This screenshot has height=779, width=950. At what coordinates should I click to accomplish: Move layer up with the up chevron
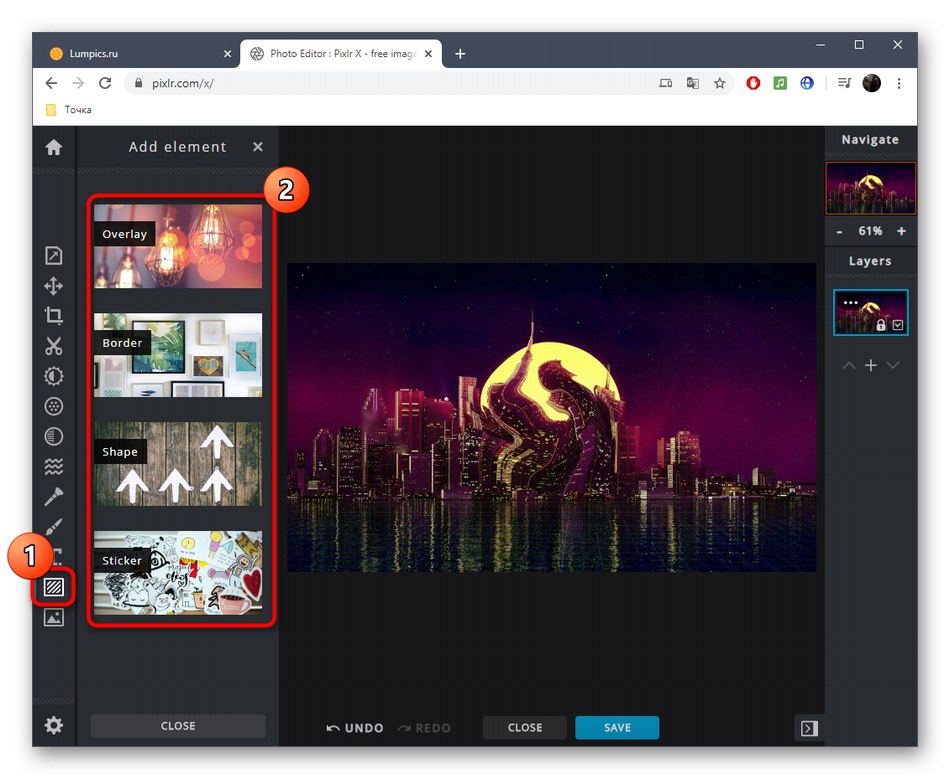[849, 365]
